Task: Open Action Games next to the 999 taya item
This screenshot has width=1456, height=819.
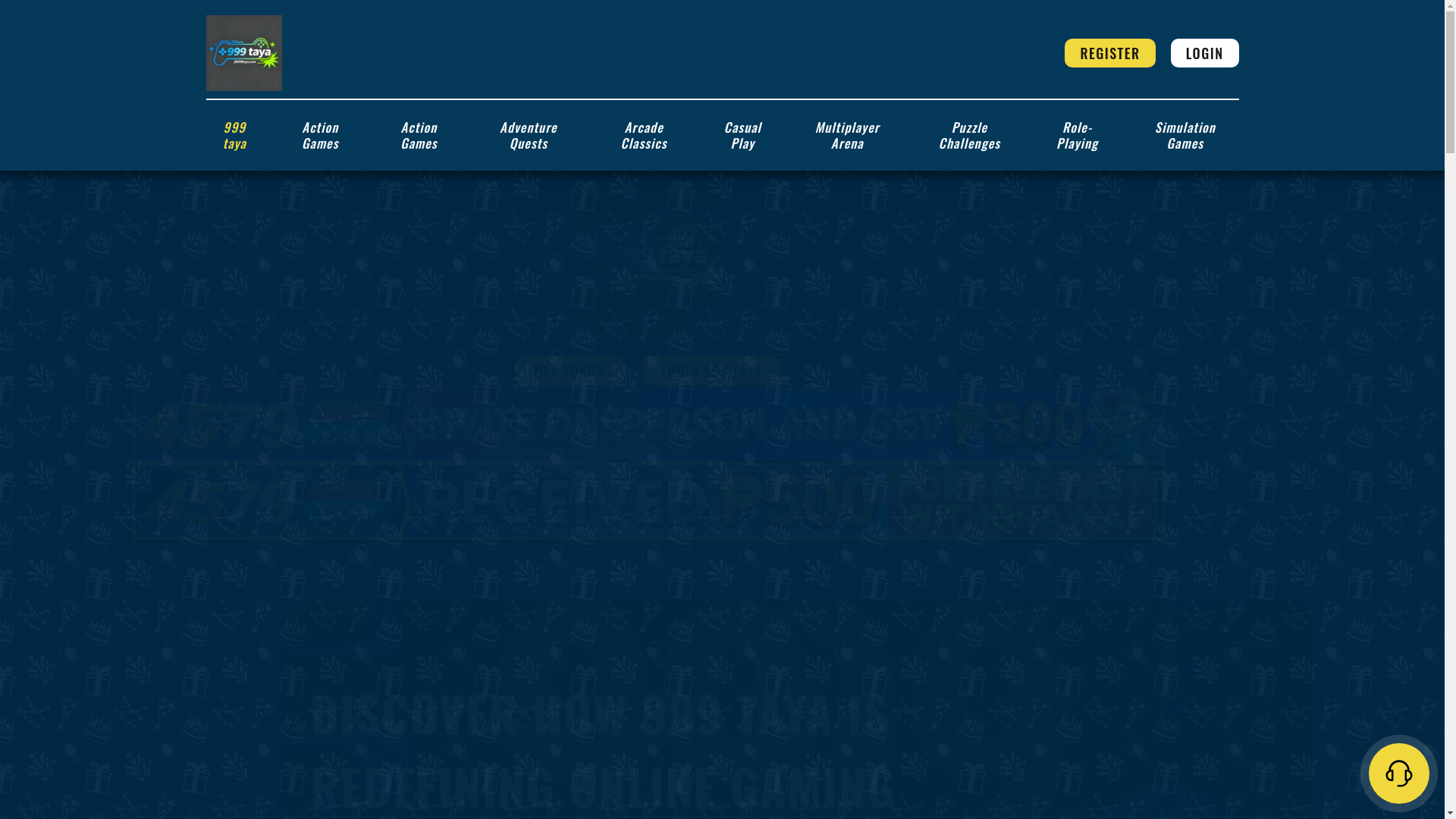Action: pos(320,135)
